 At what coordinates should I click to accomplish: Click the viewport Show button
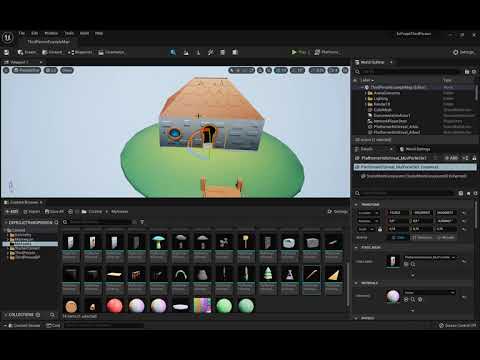(x=67, y=70)
